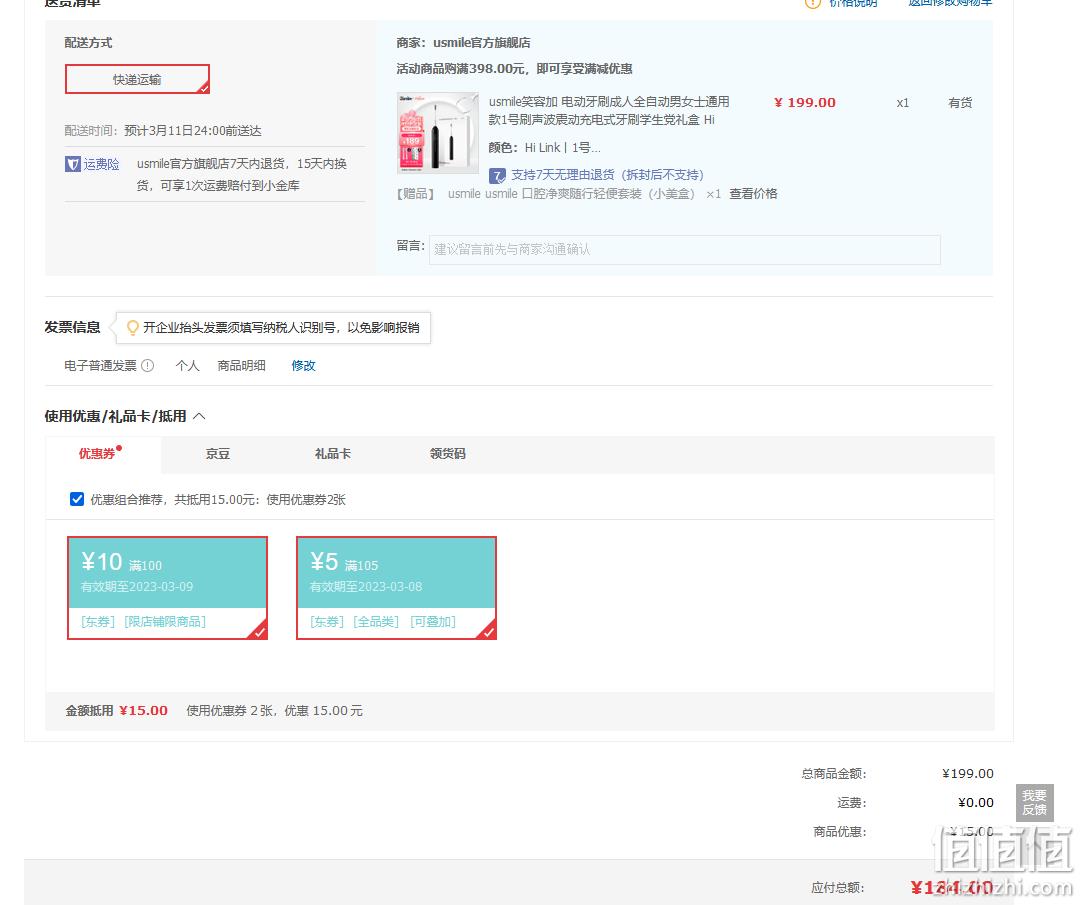
Task: Click the lightbulb icon beside 发票信息
Action: pyautogui.click(x=132, y=327)
